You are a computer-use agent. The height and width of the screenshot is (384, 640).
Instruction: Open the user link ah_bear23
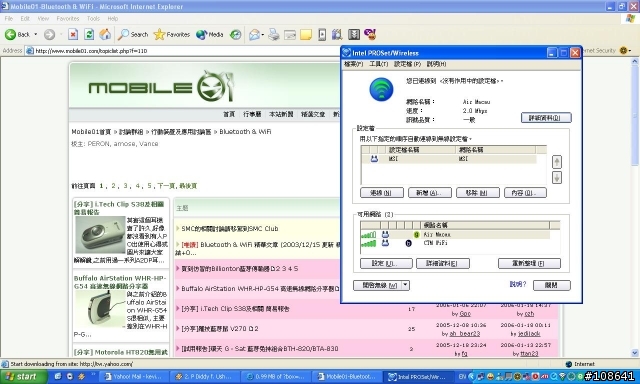tap(464, 334)
